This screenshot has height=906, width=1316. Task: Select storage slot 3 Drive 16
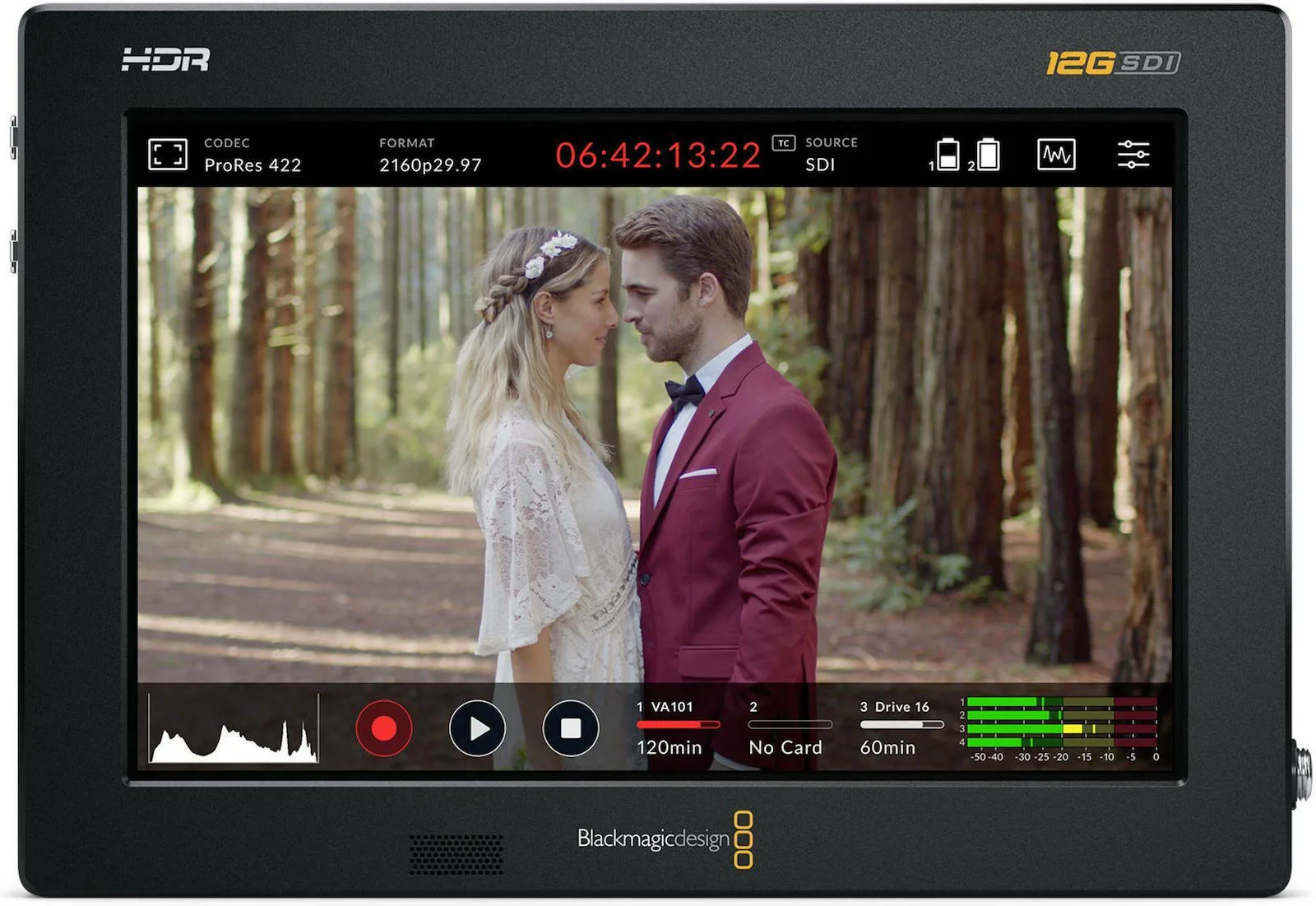pyautogui.click(x=901, y=727)
